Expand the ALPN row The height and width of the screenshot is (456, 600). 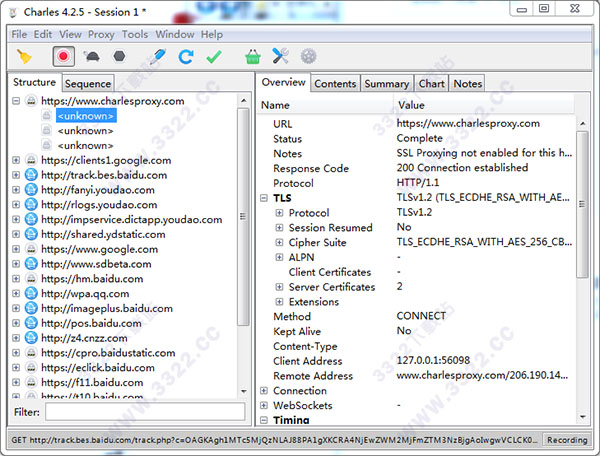[x=279, y=257]
